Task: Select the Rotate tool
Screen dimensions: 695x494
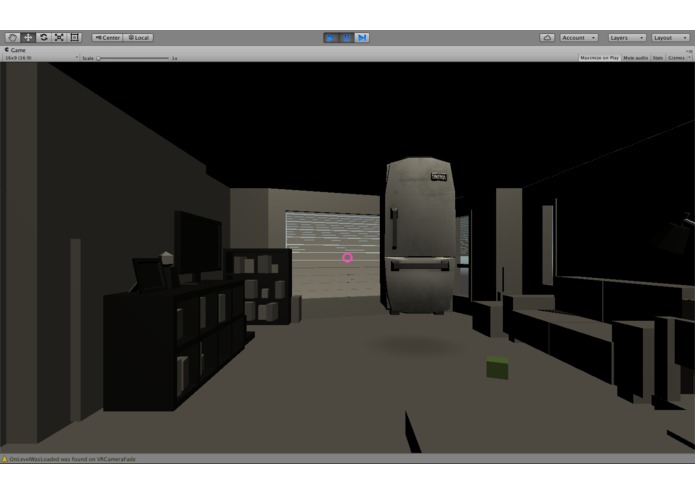Action: pyautogui.click(x=43, y=38)
